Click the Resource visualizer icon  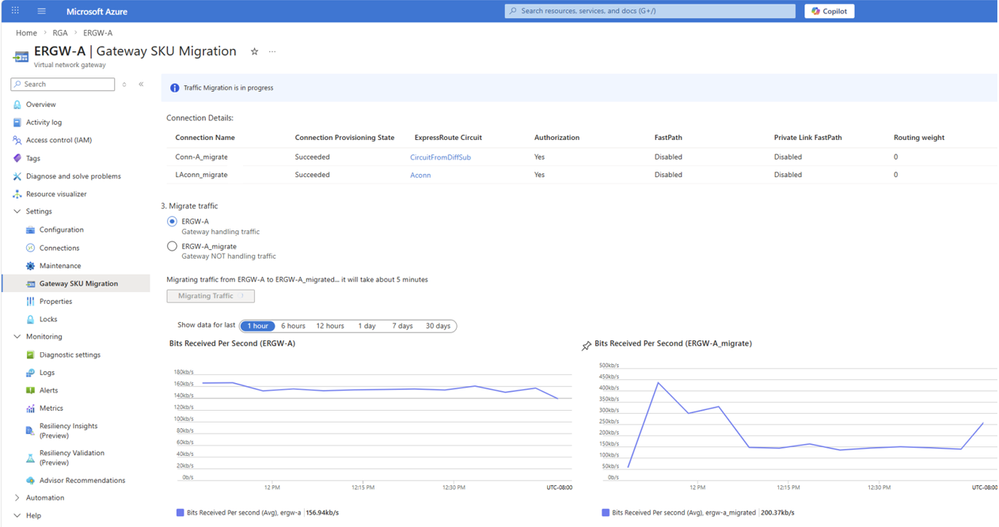(17, 194)
